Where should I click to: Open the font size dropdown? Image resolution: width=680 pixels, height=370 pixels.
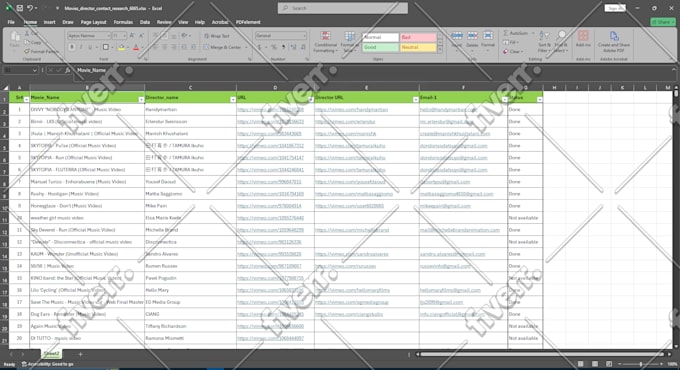125,36
